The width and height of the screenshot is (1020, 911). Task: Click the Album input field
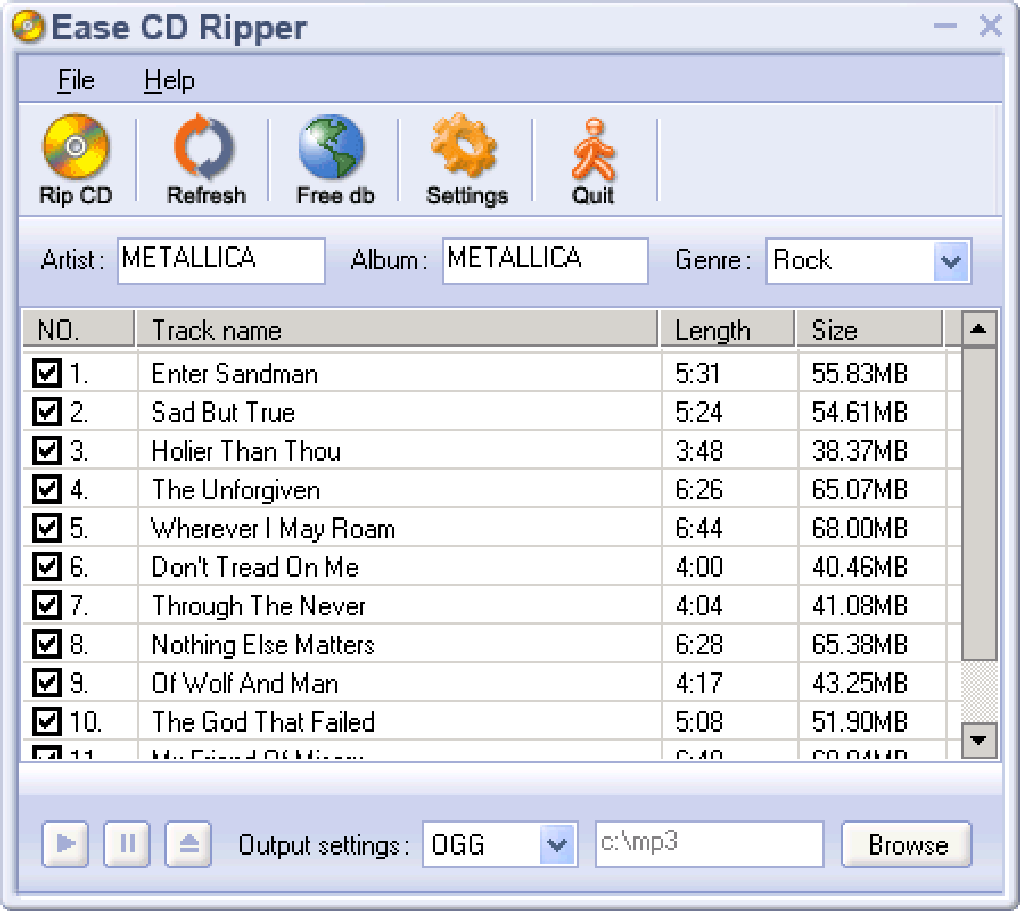coord(545,261)
